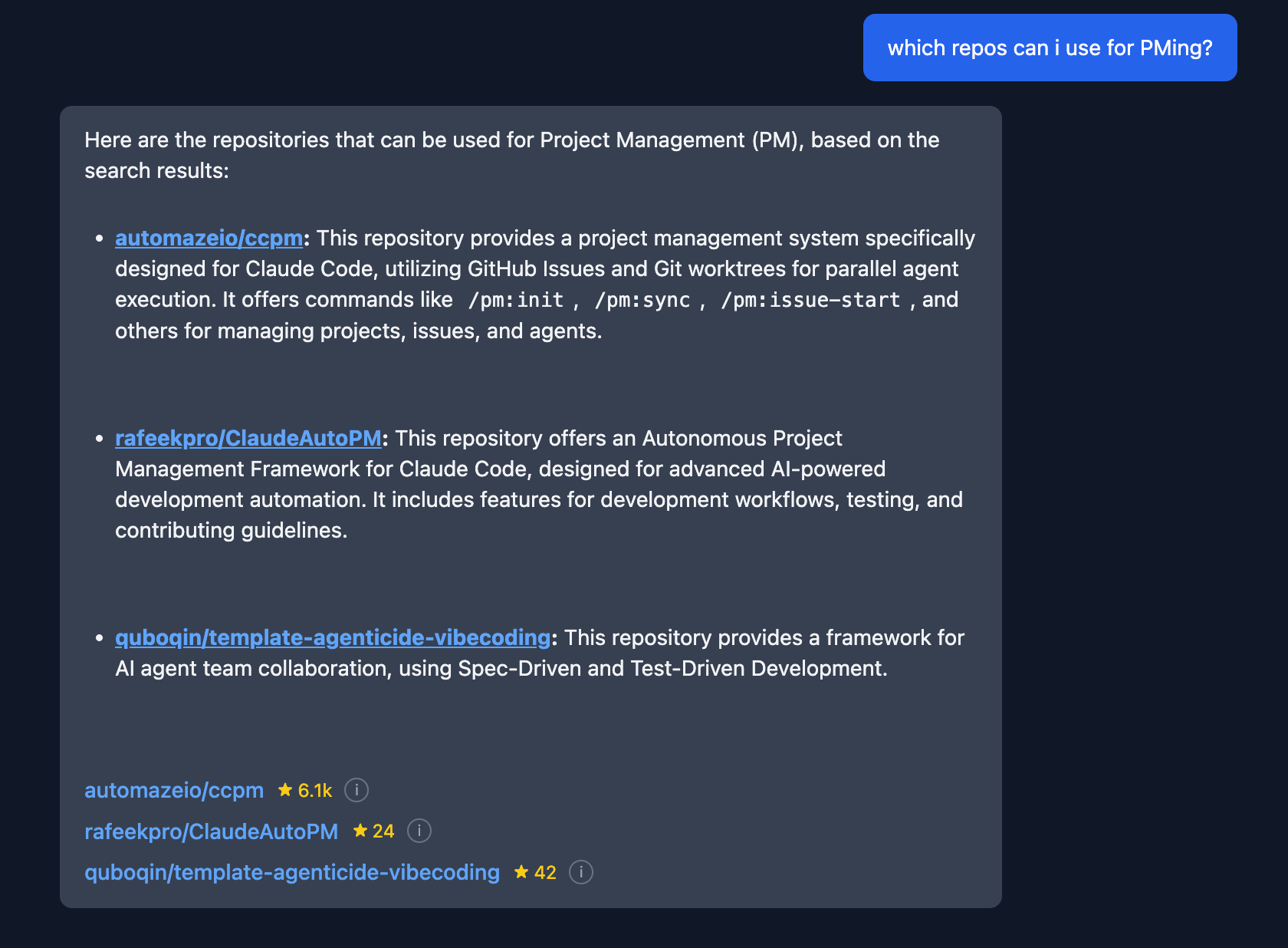Select the star icon beside 42

(x=521, y=872)
